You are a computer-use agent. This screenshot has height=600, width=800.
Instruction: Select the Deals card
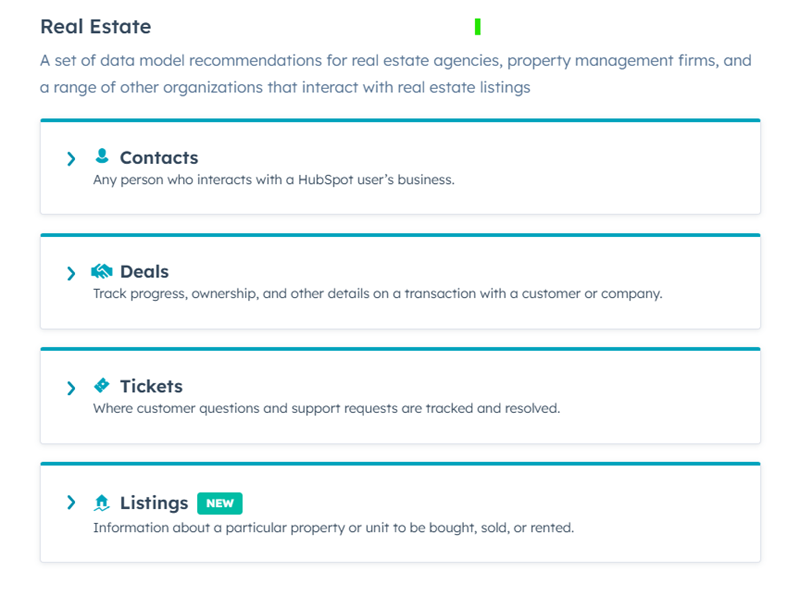pyautogui.click(x=400, y=281)
